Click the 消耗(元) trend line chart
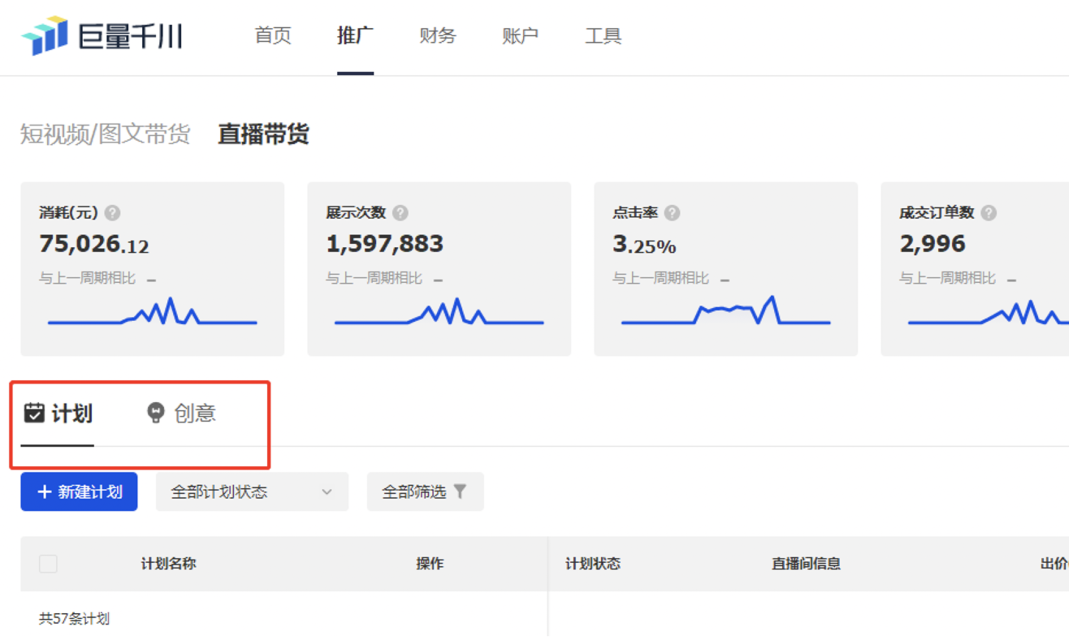Viewport: 1080px width, 638px height. coord(152,314)
